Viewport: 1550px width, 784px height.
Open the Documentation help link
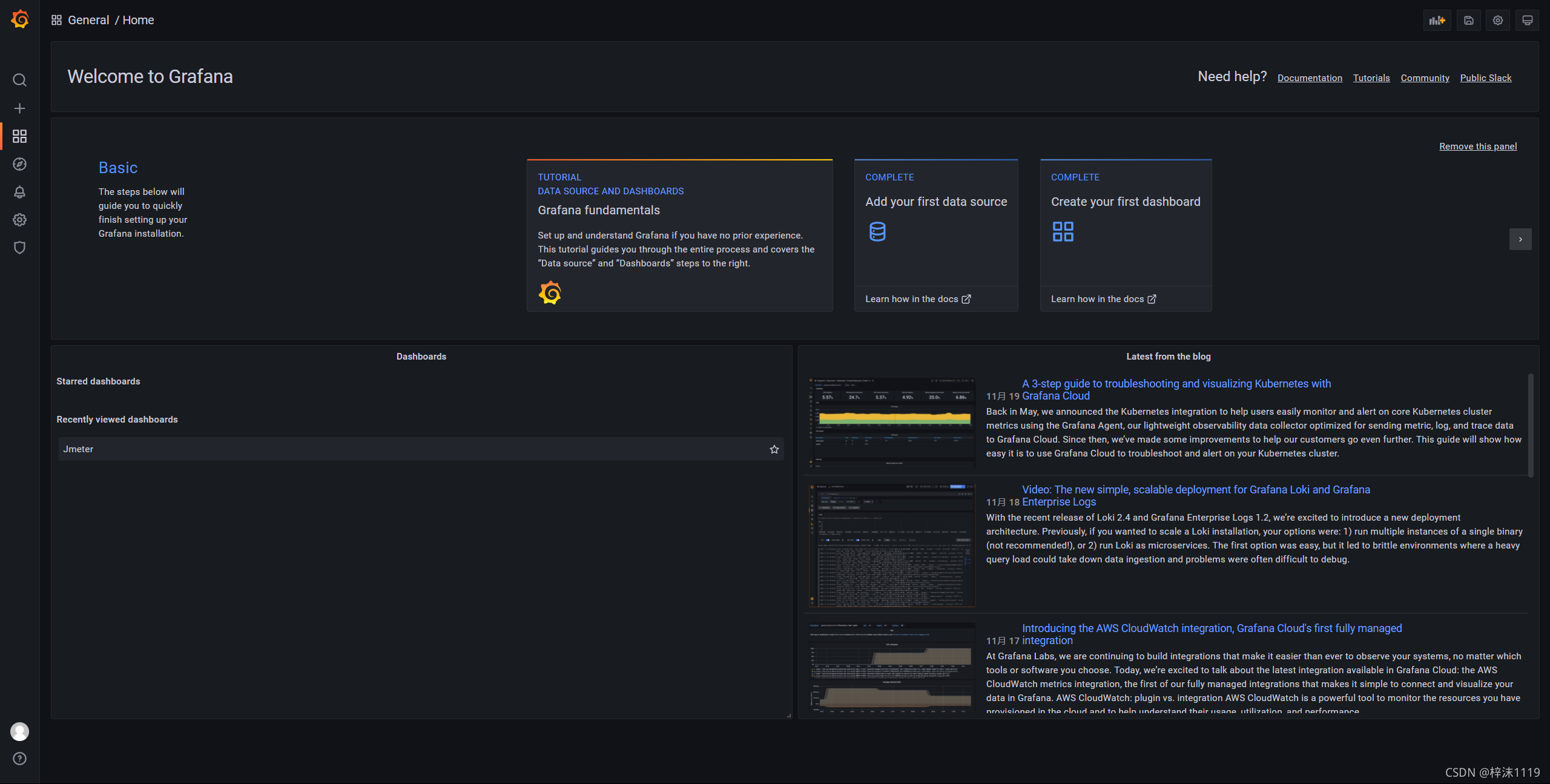(1310, 77)
